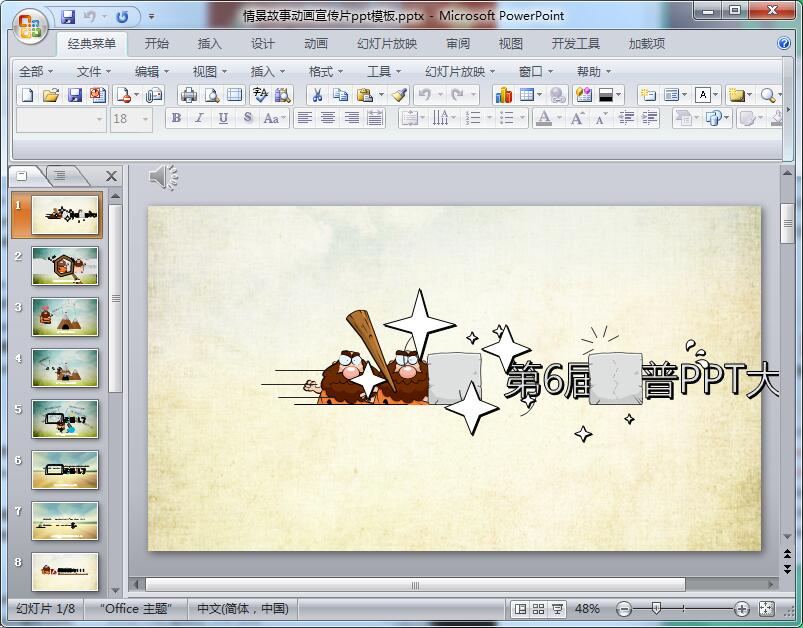Switch to the 开发工具 ribbon tab

tap(576, 44)
